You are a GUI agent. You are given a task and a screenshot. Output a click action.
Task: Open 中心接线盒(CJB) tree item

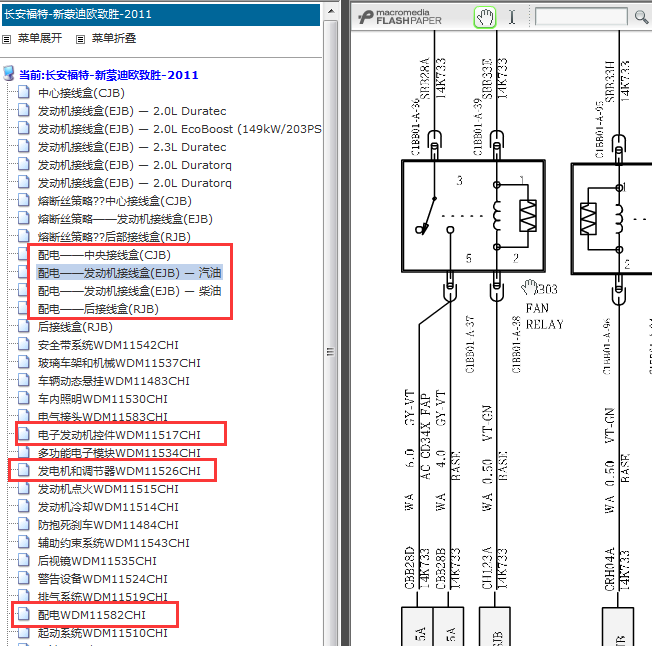(81, 93)
